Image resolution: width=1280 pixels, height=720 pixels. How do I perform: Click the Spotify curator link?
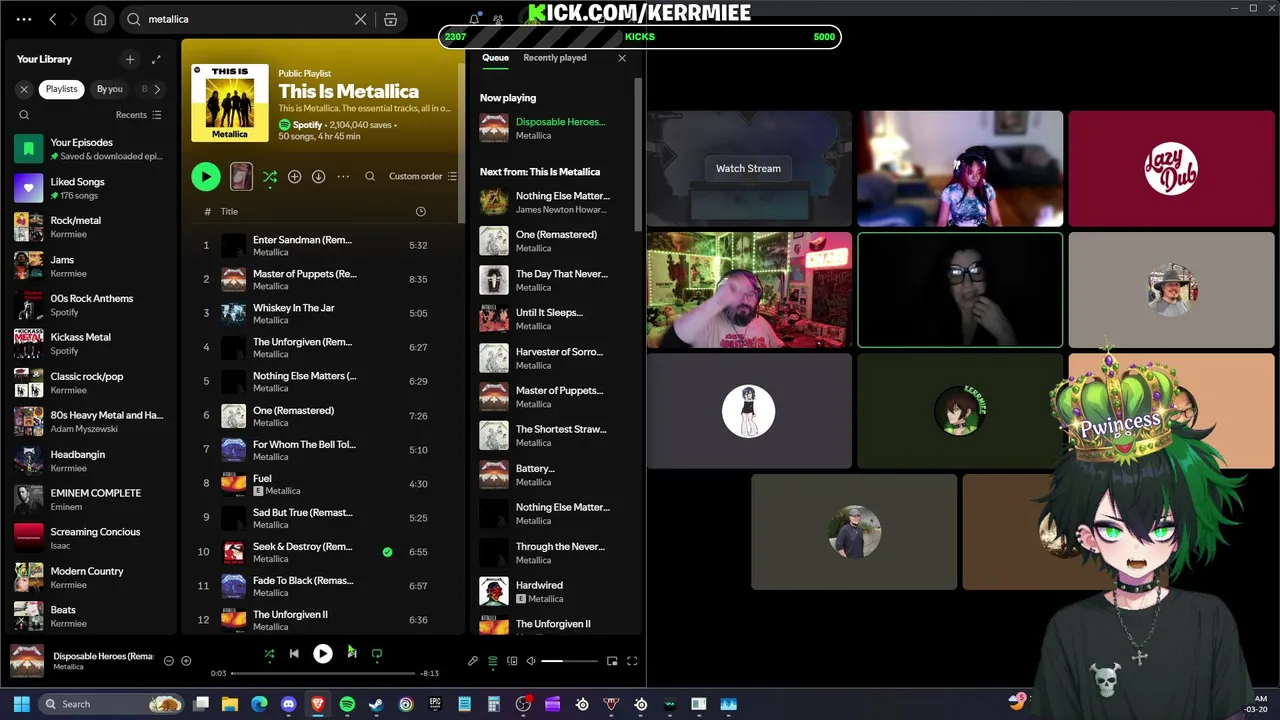click(308, 125)
